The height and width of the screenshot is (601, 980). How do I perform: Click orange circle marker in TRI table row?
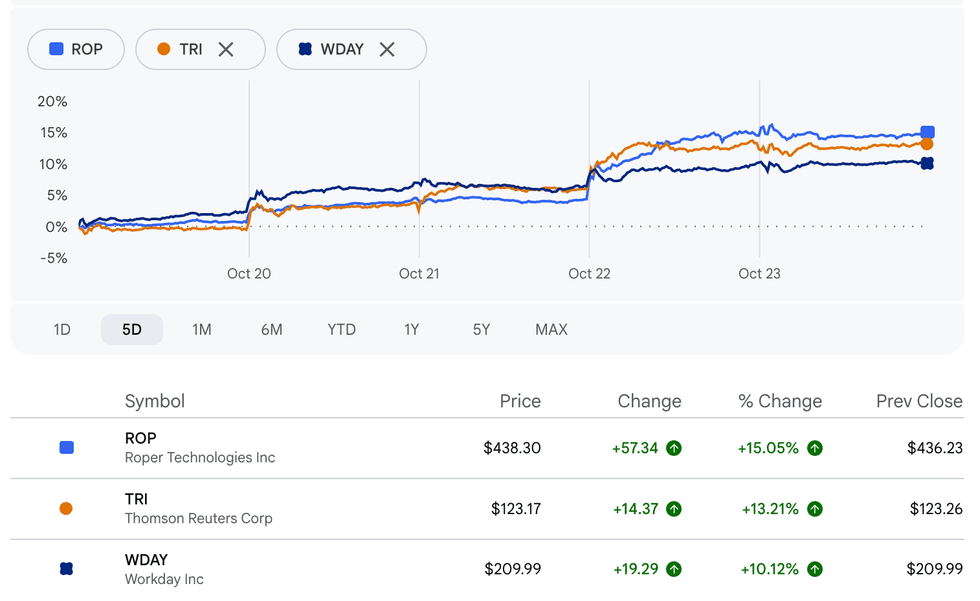coord(66,509)
